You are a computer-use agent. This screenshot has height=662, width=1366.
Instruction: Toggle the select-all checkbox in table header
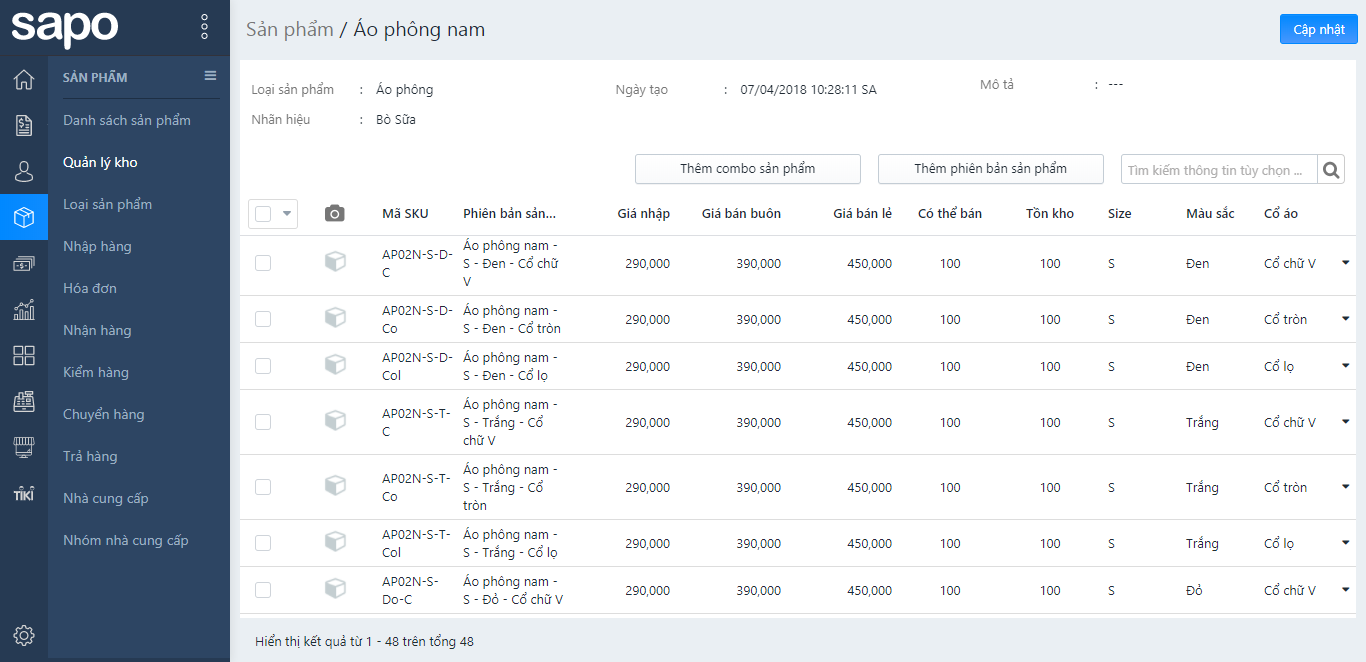tap(263, 214)
